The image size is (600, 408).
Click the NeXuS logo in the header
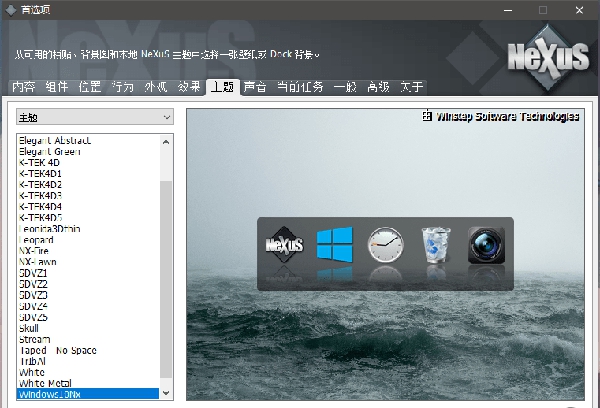(x=548, y=58)
